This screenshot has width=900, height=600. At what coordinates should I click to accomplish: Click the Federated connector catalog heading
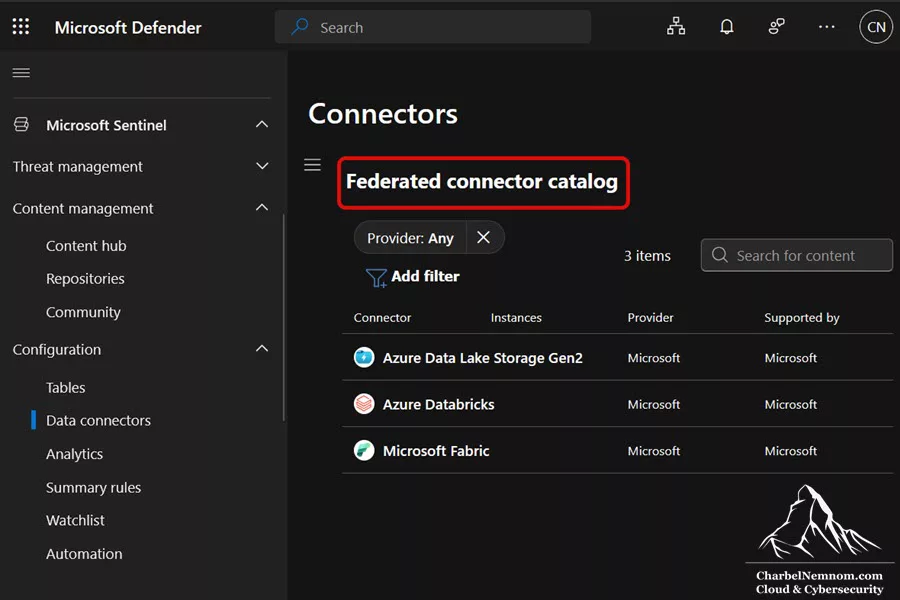pos(482,181)
